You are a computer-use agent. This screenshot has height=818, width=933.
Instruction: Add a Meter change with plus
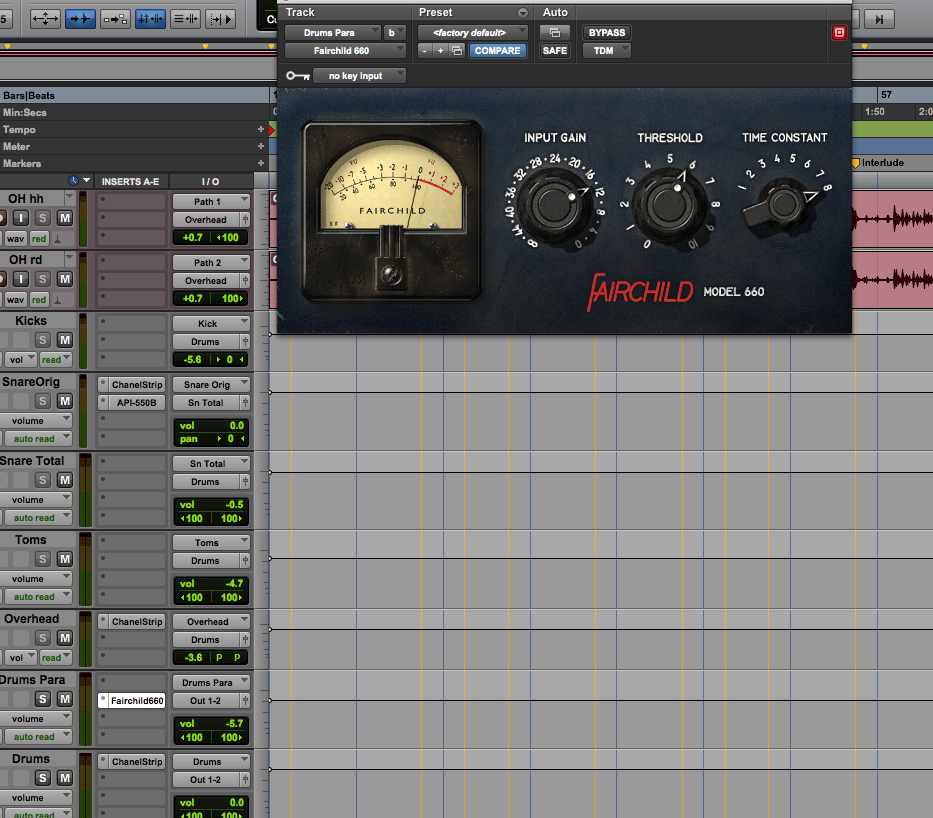(261, 146)
